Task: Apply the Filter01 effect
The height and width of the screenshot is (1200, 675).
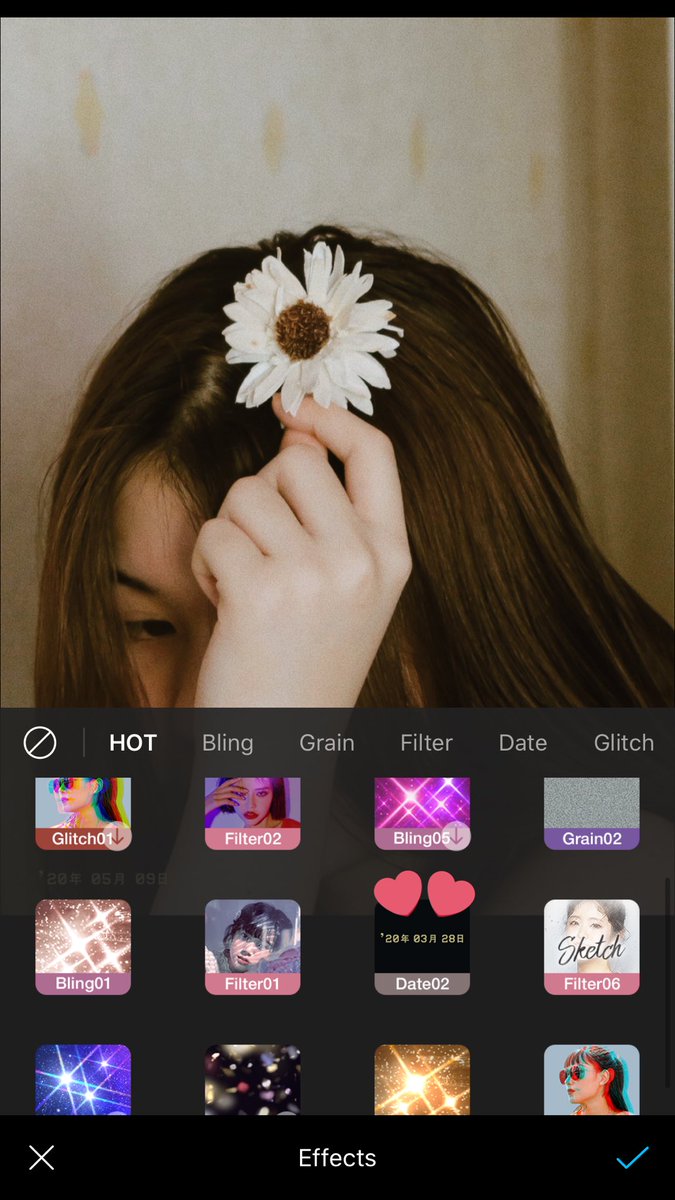Action: pyautogui.click(x=253, y=947)
